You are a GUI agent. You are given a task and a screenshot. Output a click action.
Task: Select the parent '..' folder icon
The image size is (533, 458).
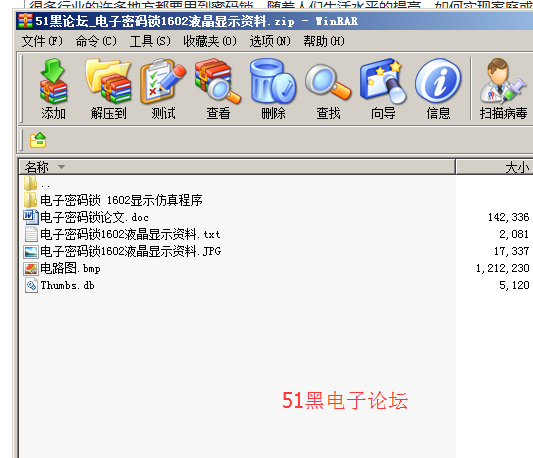pos(30,183)
